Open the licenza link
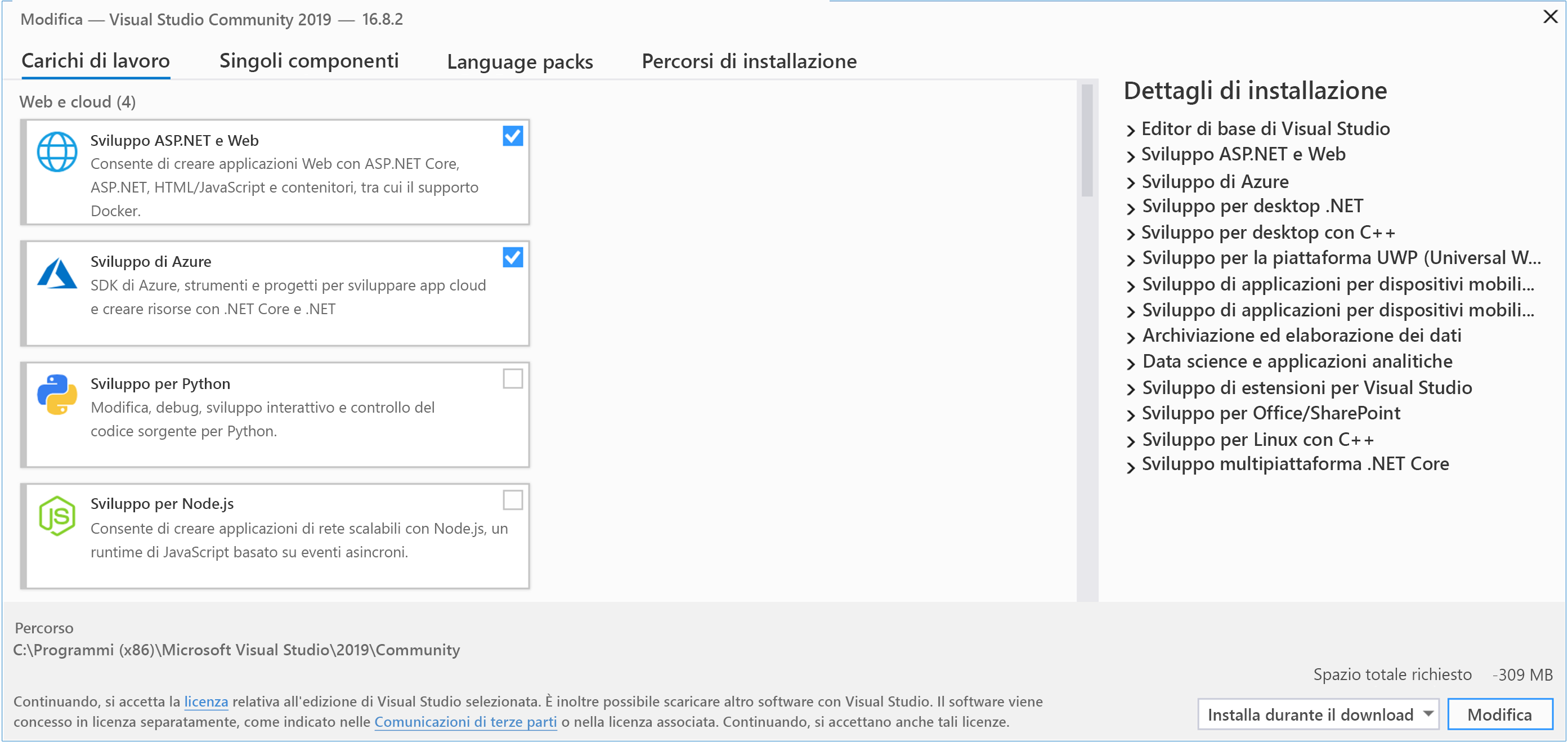Screen dimensions: 1568x742 (x=206, y=701)
